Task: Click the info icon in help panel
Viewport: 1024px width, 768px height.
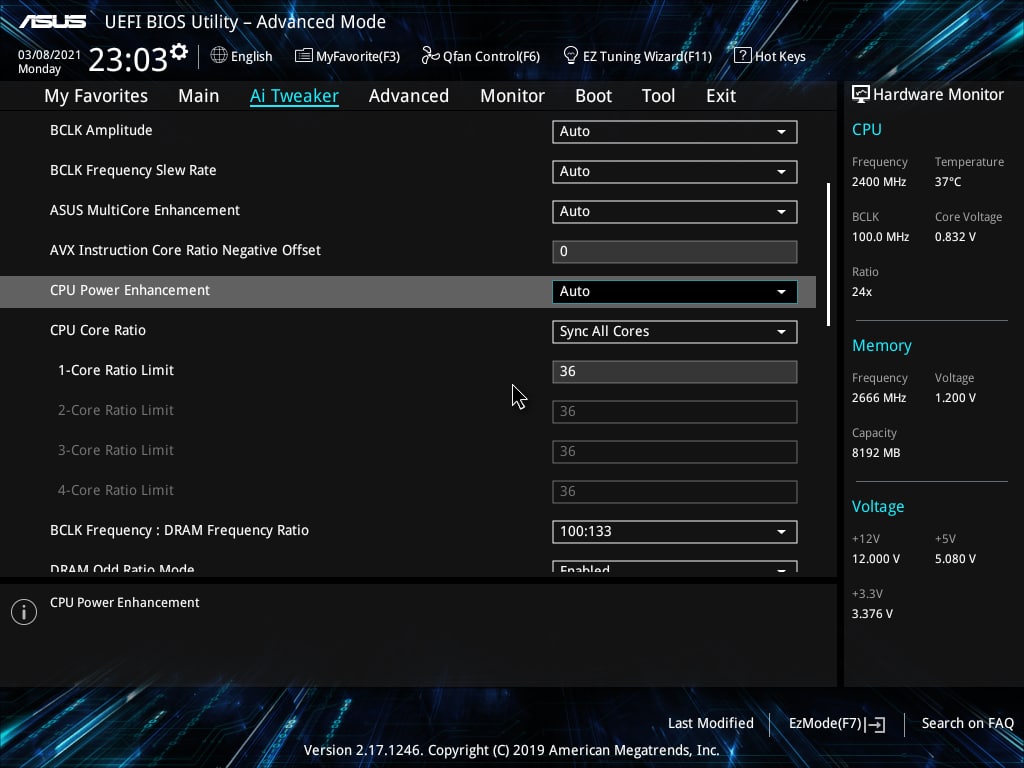Action: click(x=24, y=612)
